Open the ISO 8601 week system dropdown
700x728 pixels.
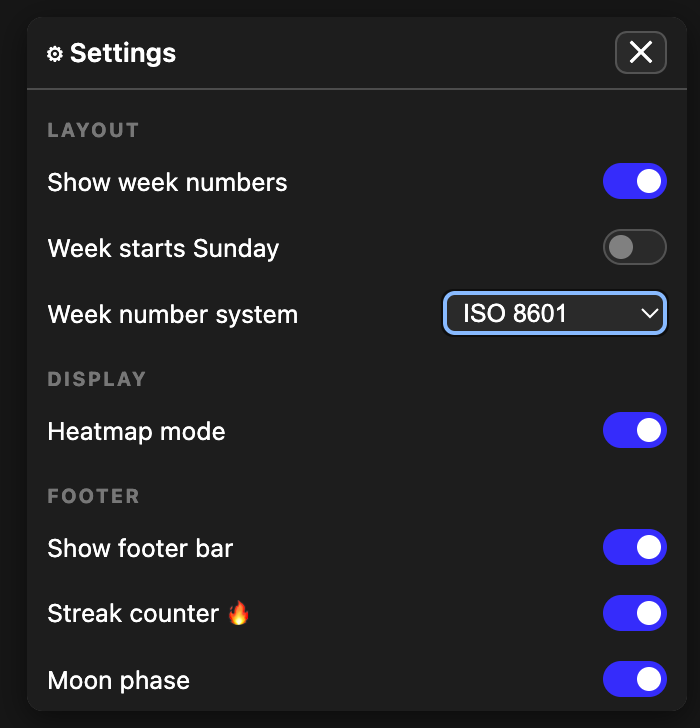click(554, 314)
